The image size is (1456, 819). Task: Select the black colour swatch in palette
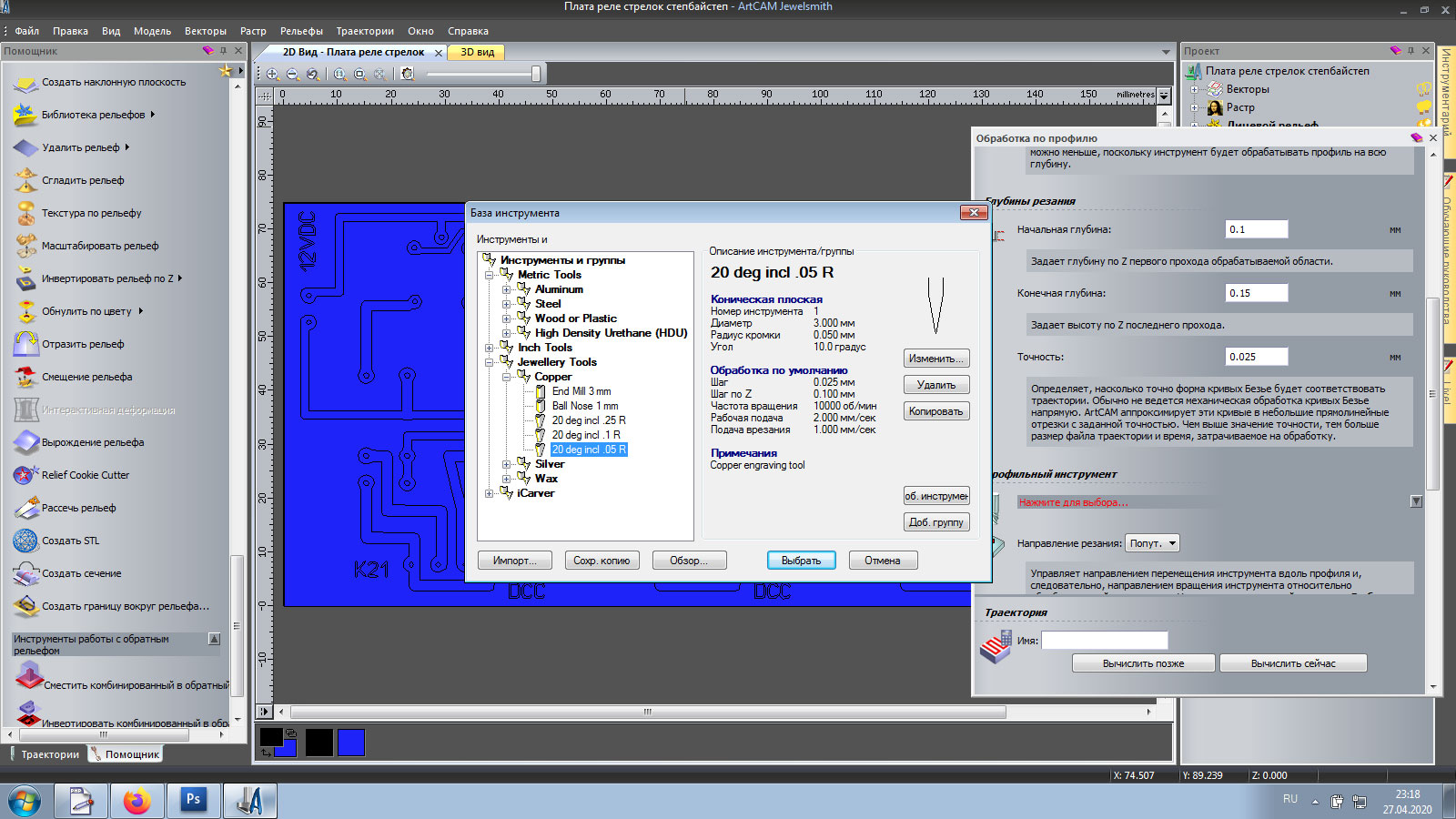click(x=318, y=743)
